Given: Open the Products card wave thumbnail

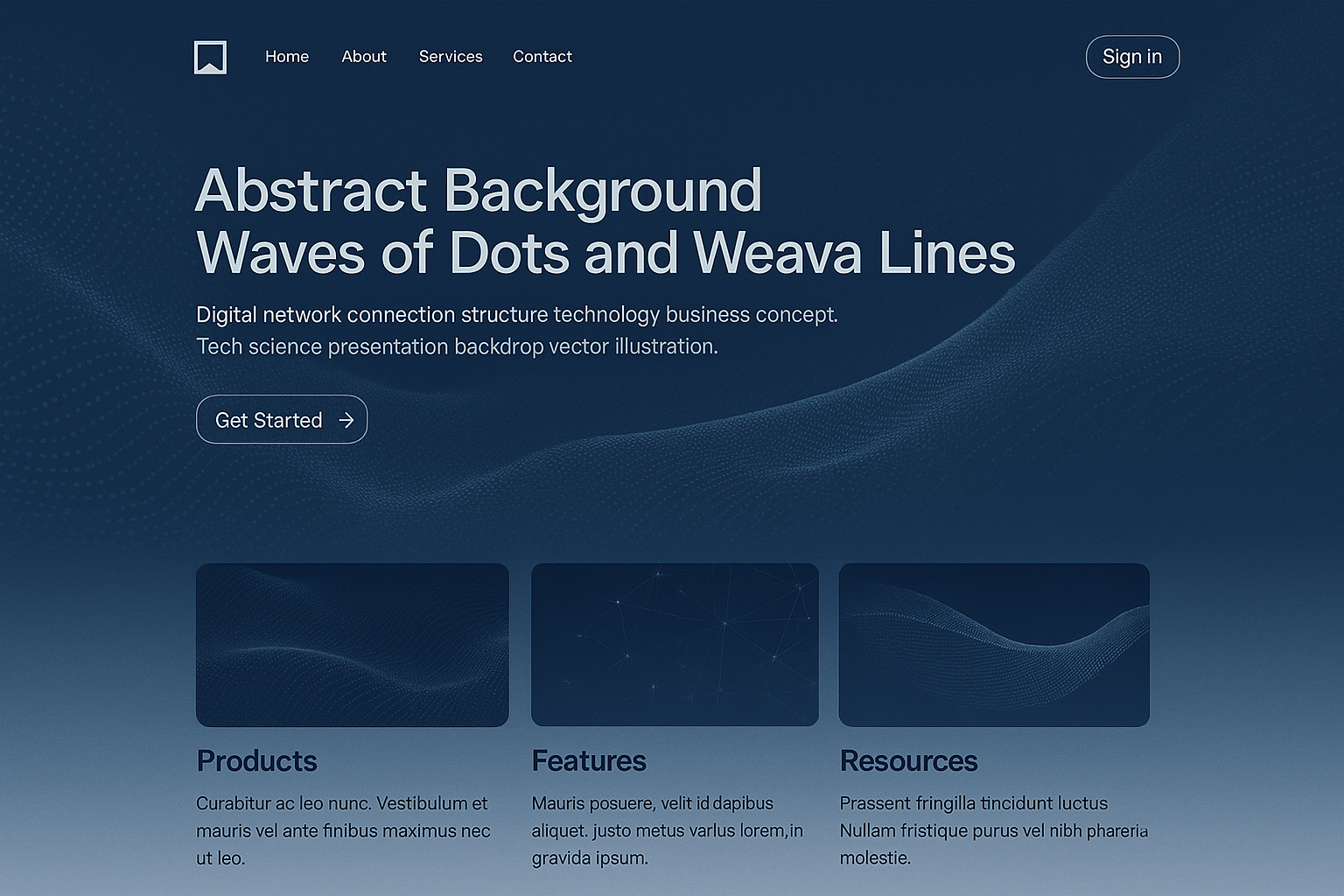Looking at the screenshot, I should click(x=353, y=645).
